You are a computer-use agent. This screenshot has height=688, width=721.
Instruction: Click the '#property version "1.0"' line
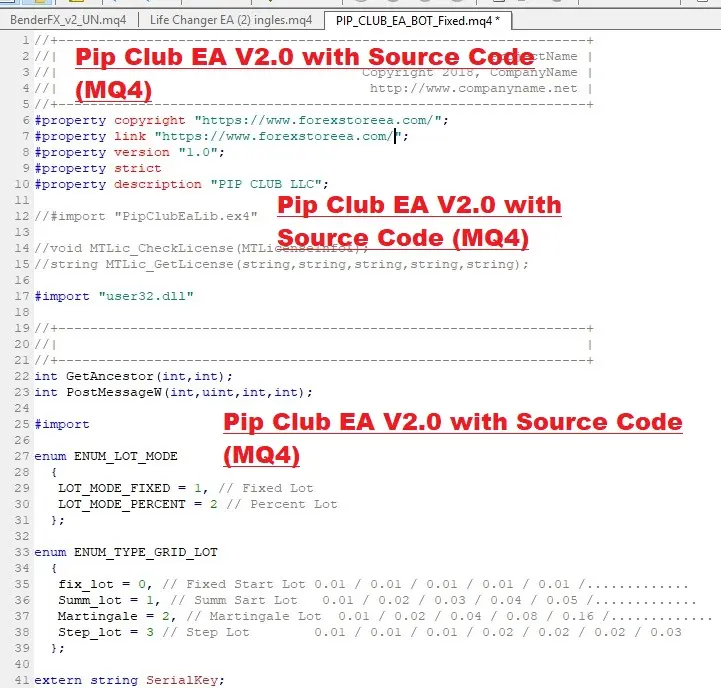click(130, 152)
